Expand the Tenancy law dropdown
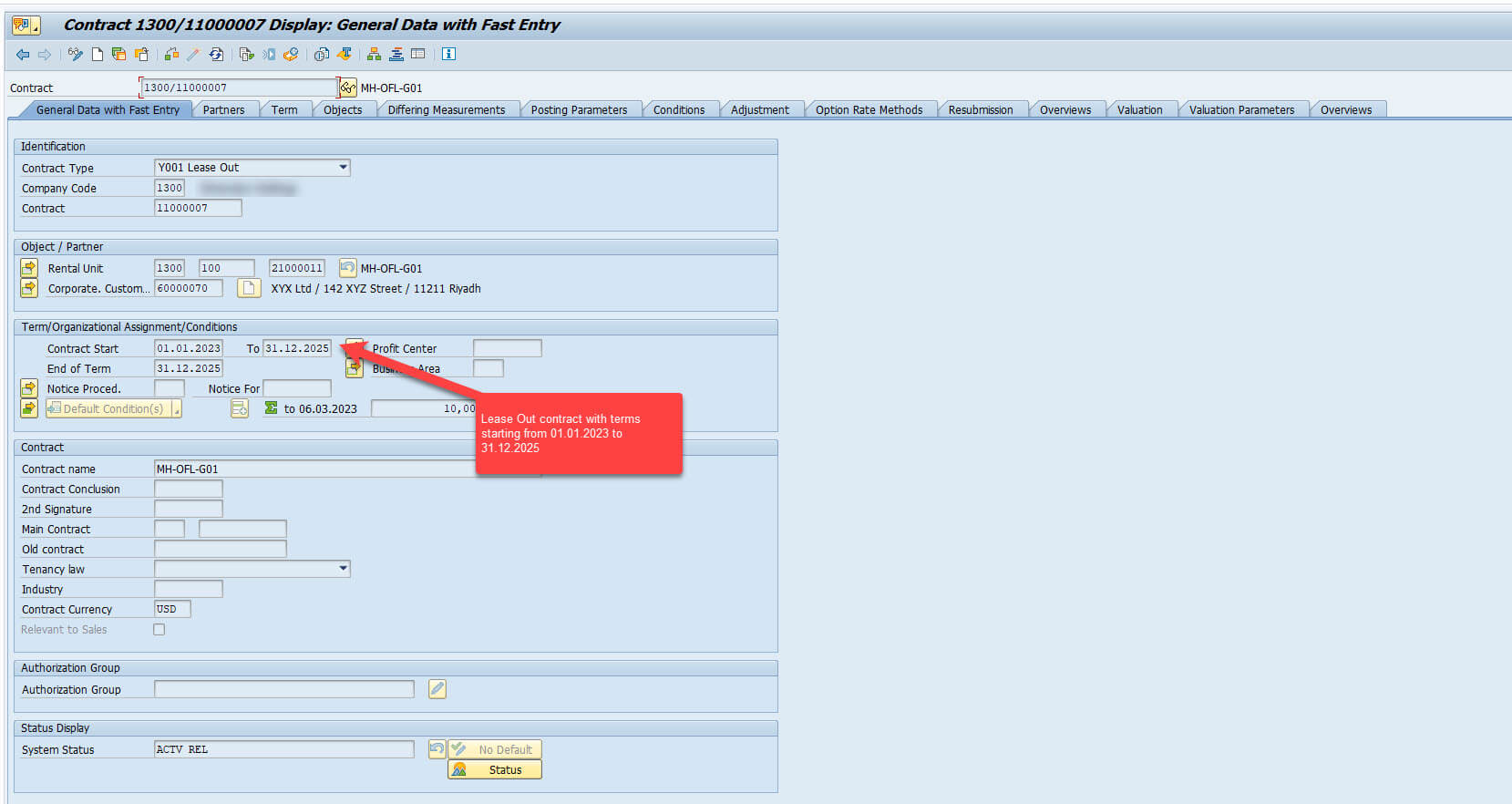Viewport: 1512px width, 804px height. coord(343,569)
